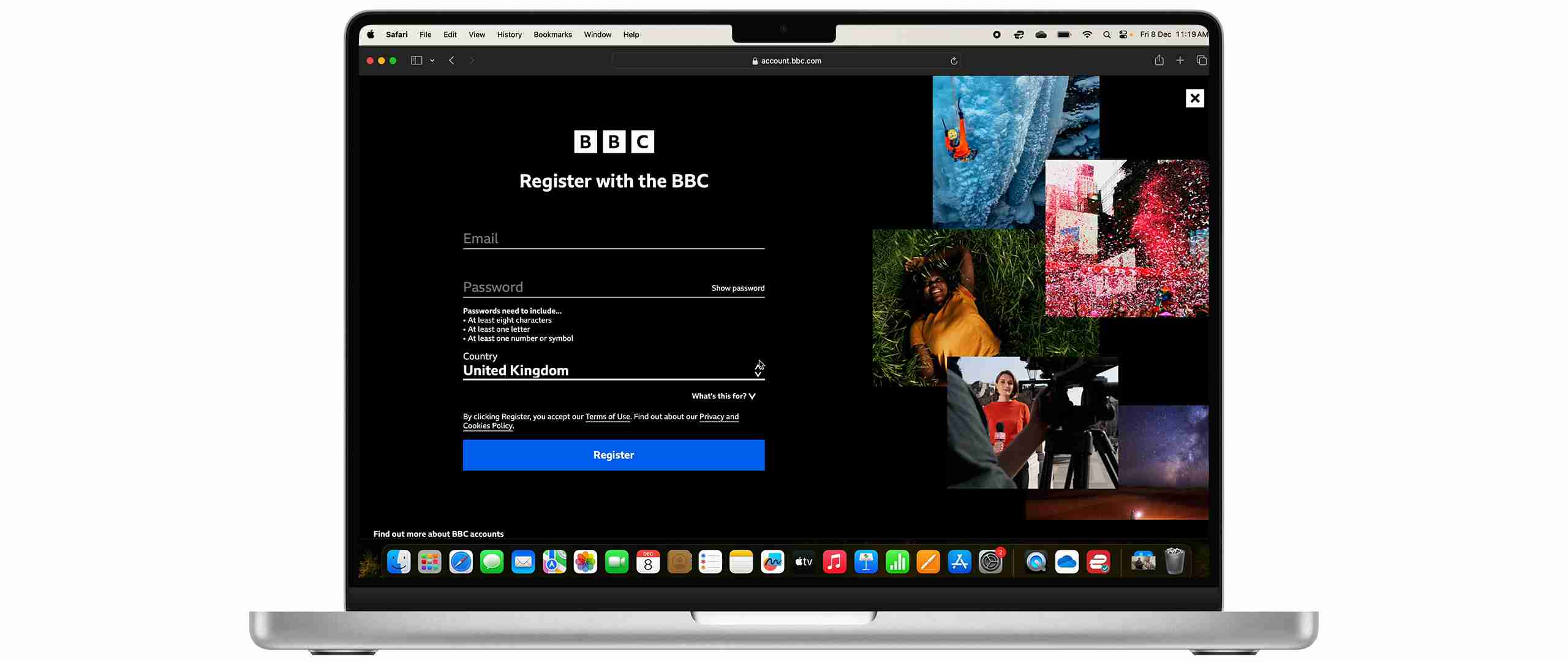The height and width of the screenshot is (662, 1568).
Task: Open the red Dock app with checkmark
Action: 1098,561
